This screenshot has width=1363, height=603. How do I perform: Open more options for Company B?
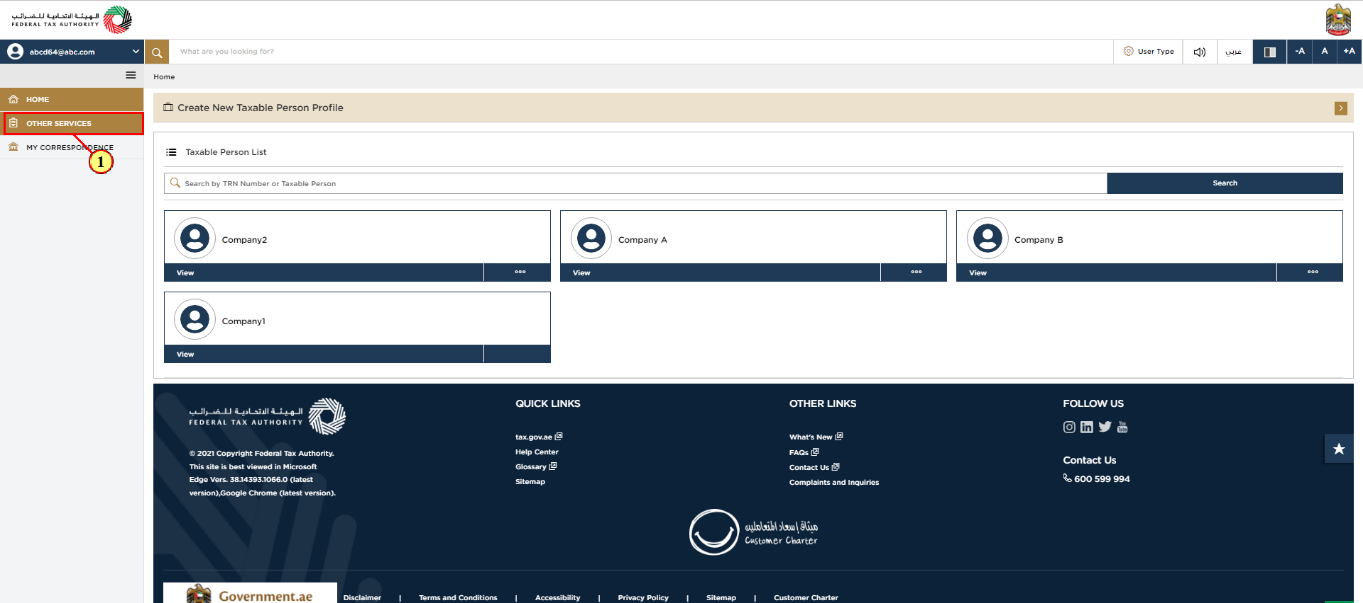(x=1312, y=271)
